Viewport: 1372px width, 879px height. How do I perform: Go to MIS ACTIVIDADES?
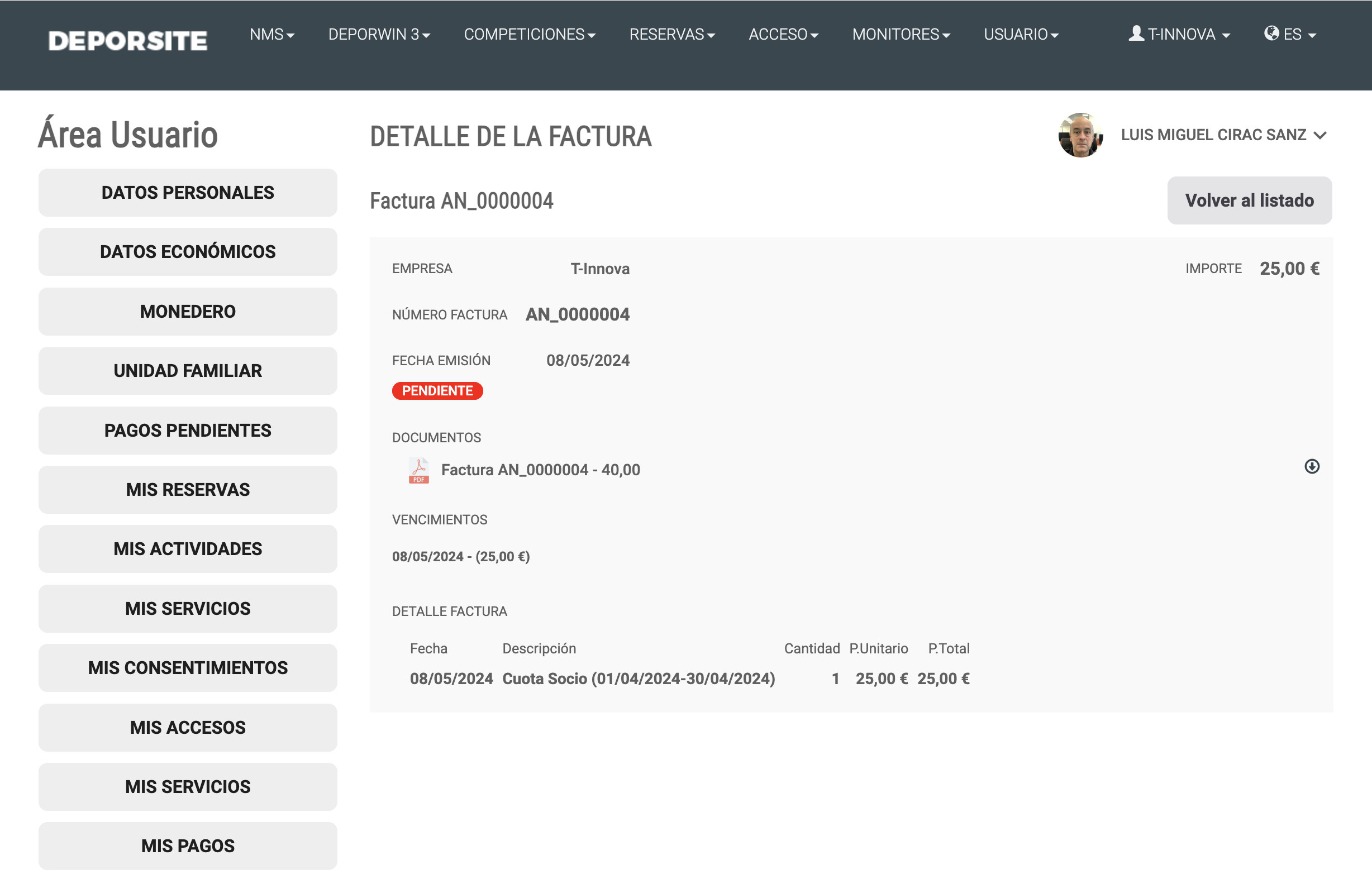[188, 549]
